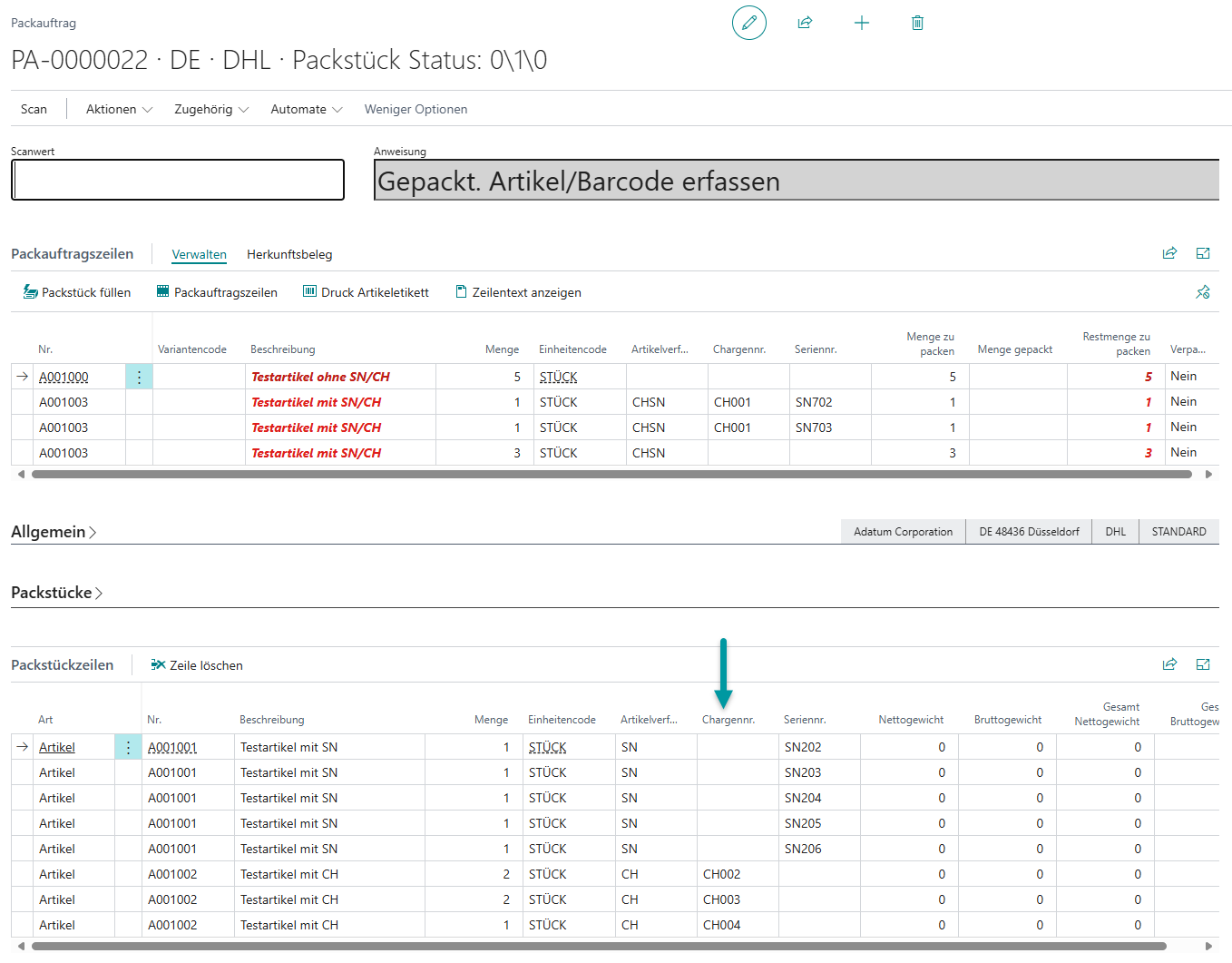The height and width of the screenshot is (963, 1232).
Task: Click the pencil edit icon
Action: point(748,23)
